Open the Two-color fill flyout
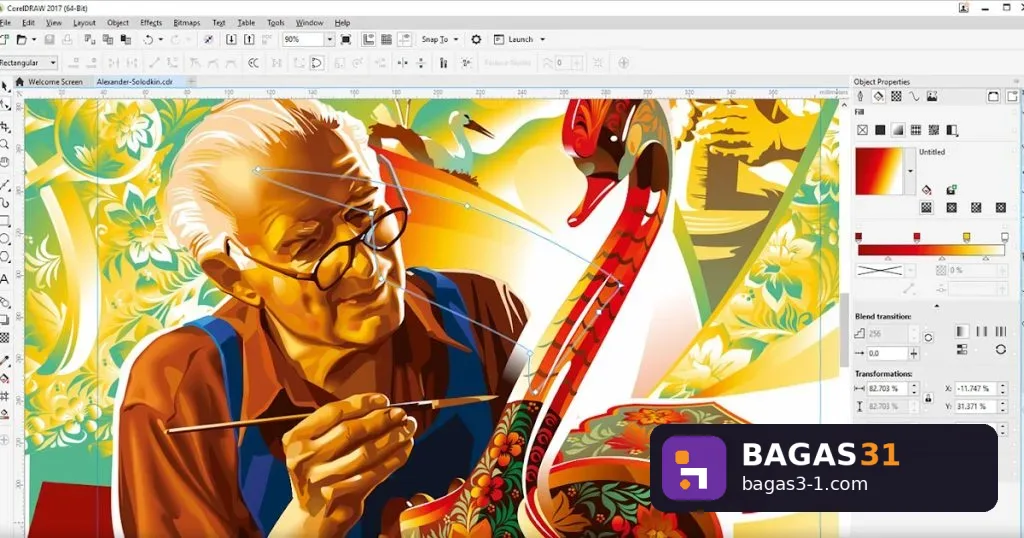1024x538 pixels. pyautogui.click(x=952, y=130)
